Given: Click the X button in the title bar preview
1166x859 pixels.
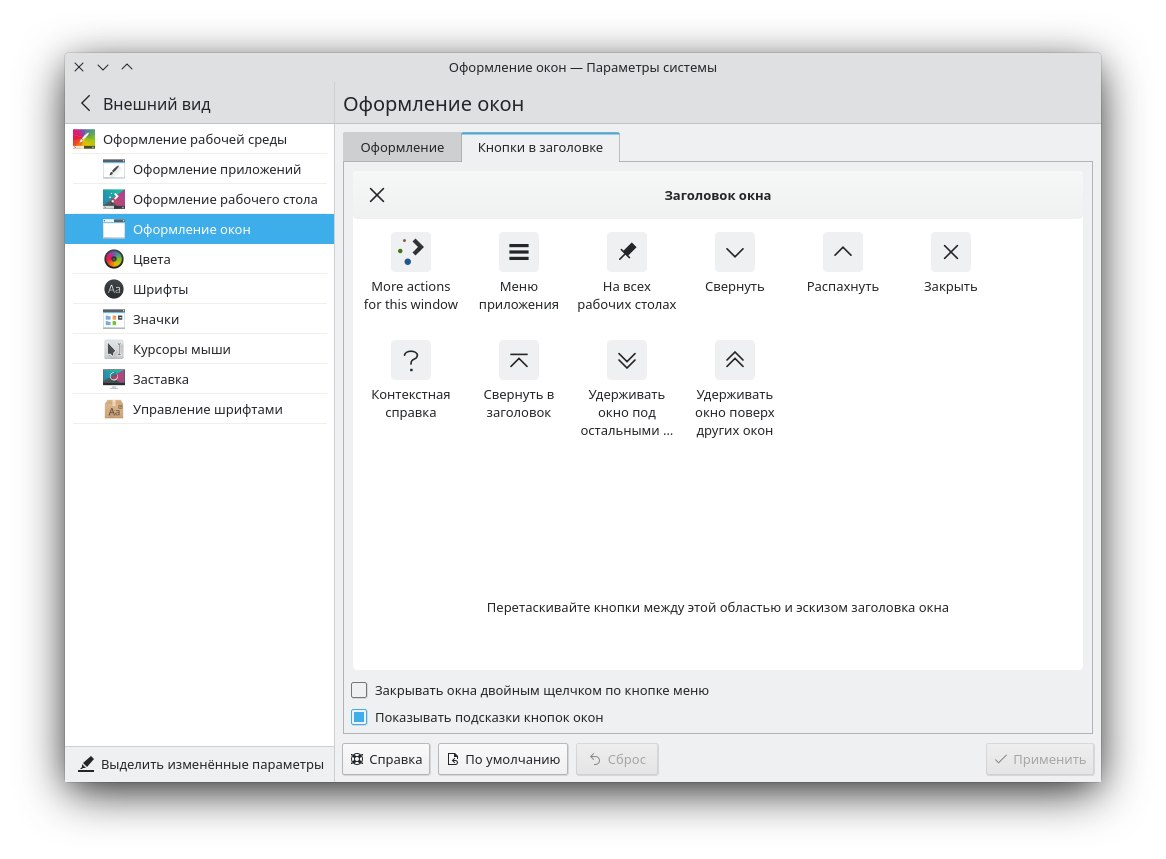Looking at the screenshot, I should click(377, 195).
